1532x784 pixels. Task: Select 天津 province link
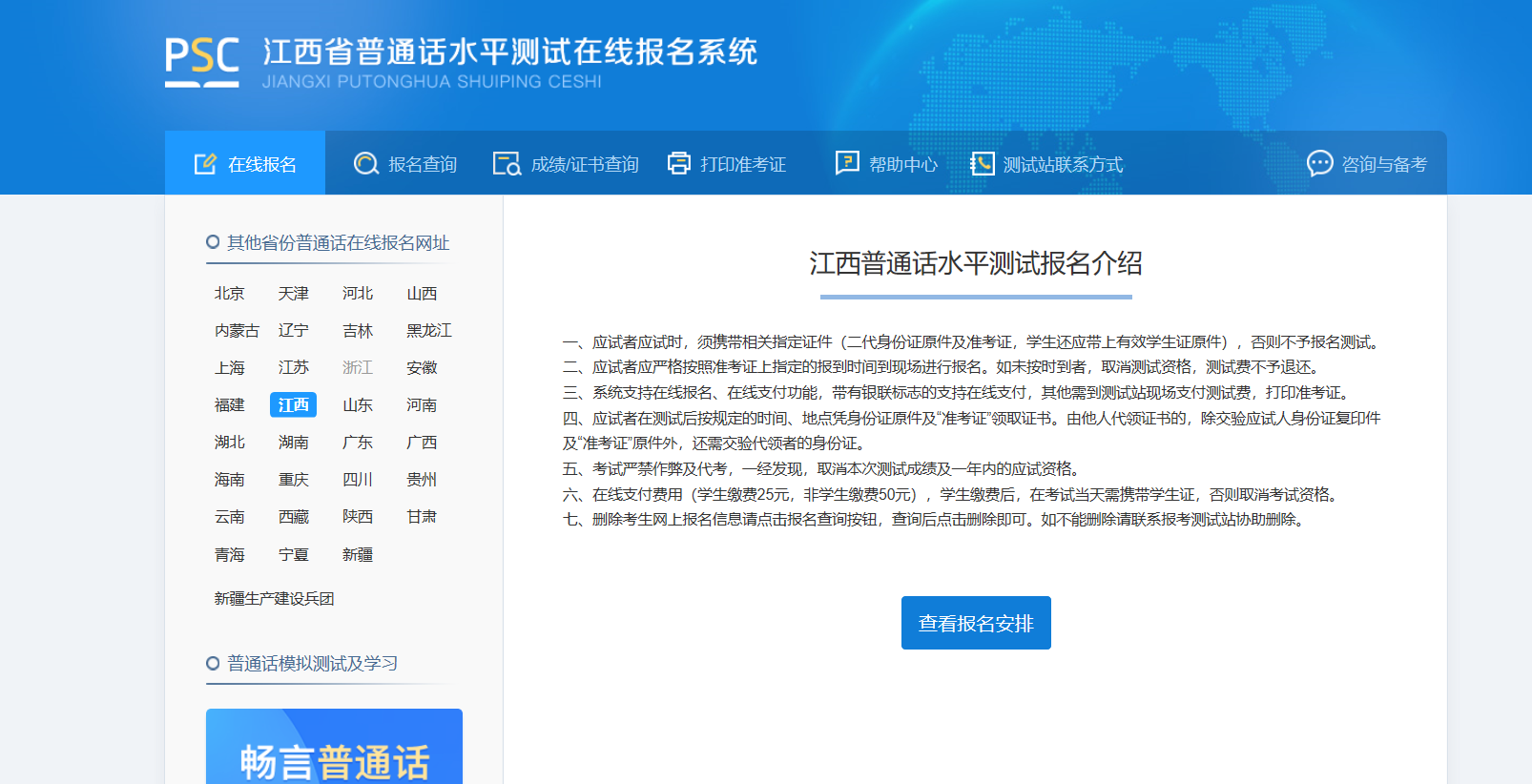pyautogui.click(x=293, y=293)
